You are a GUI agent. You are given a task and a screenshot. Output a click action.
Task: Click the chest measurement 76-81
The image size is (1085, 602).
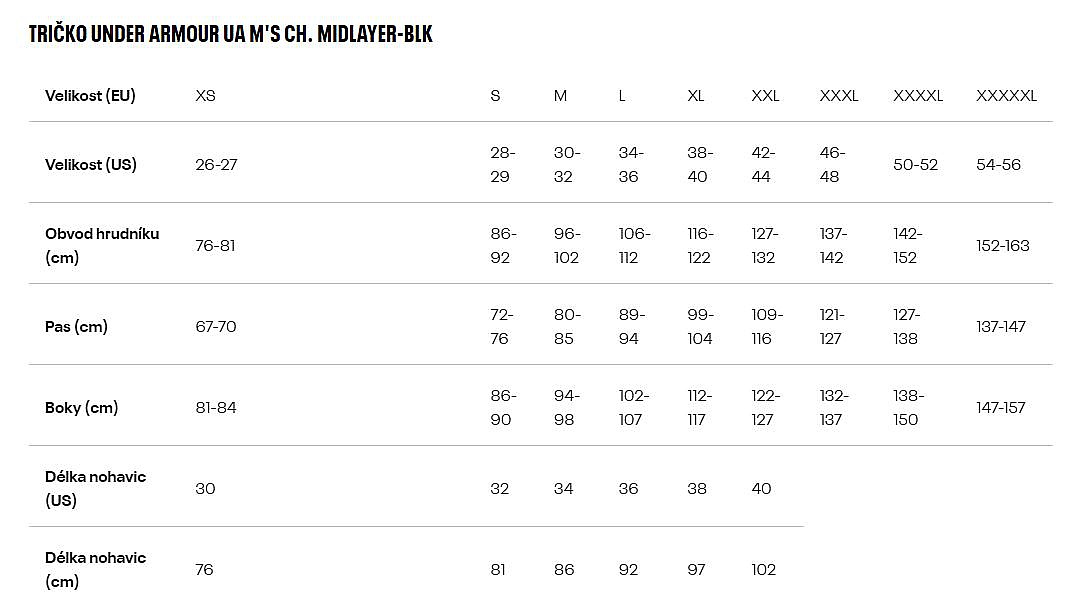pos(215,246)
